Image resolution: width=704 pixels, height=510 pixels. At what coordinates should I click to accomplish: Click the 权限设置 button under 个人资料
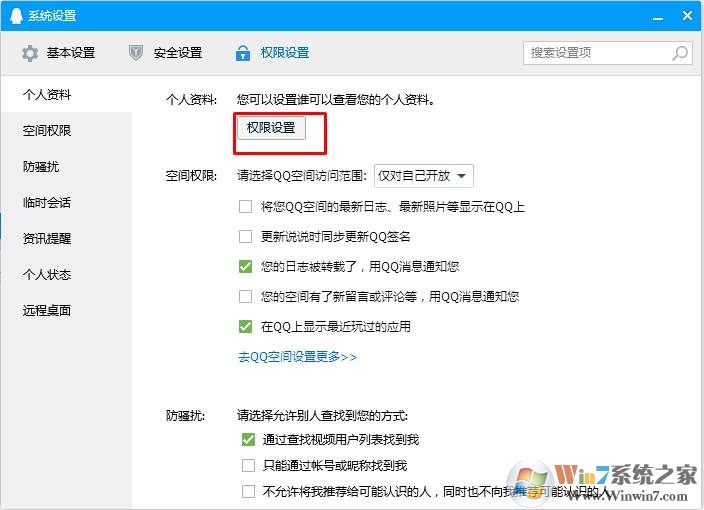pos(271,128)
